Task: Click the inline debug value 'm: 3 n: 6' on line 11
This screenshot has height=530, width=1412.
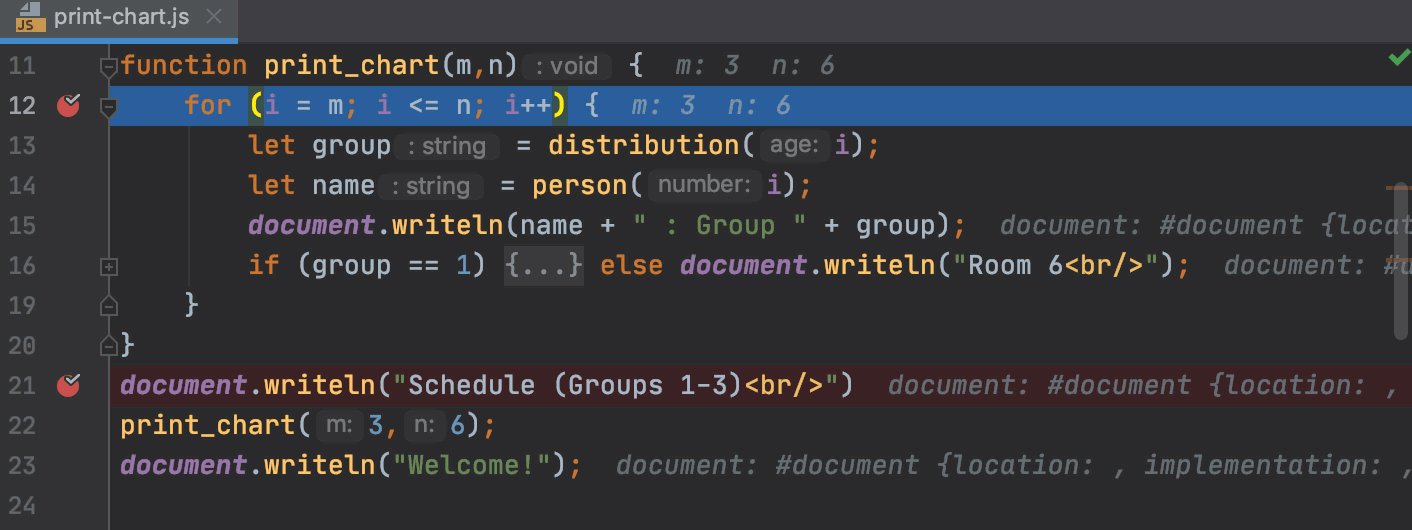Action: 754,66
